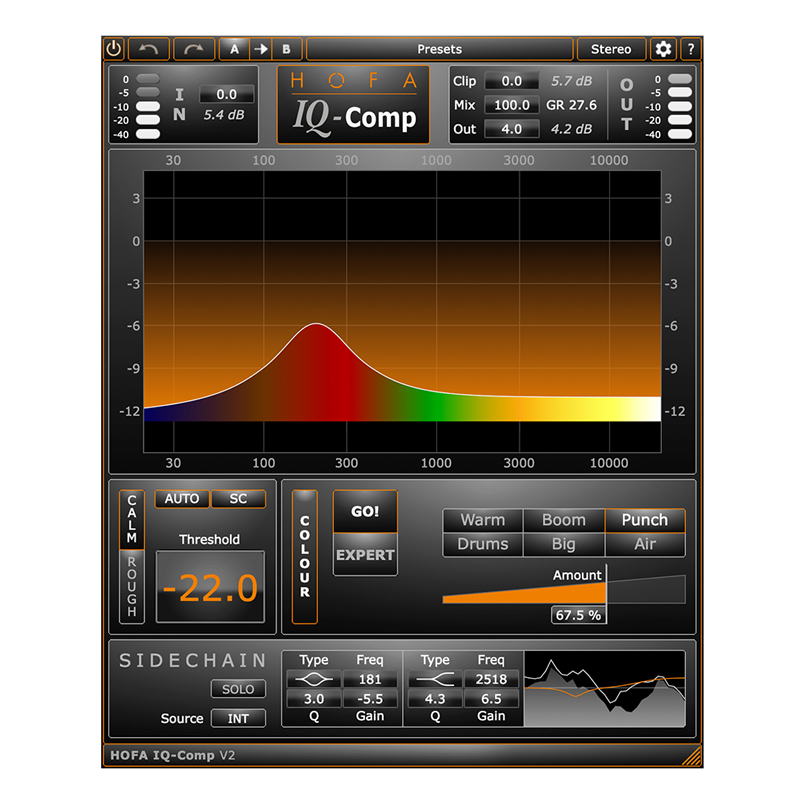The image size is (800, 800).
Task: Open help with the question mark icon
Action: click(690, 49)
